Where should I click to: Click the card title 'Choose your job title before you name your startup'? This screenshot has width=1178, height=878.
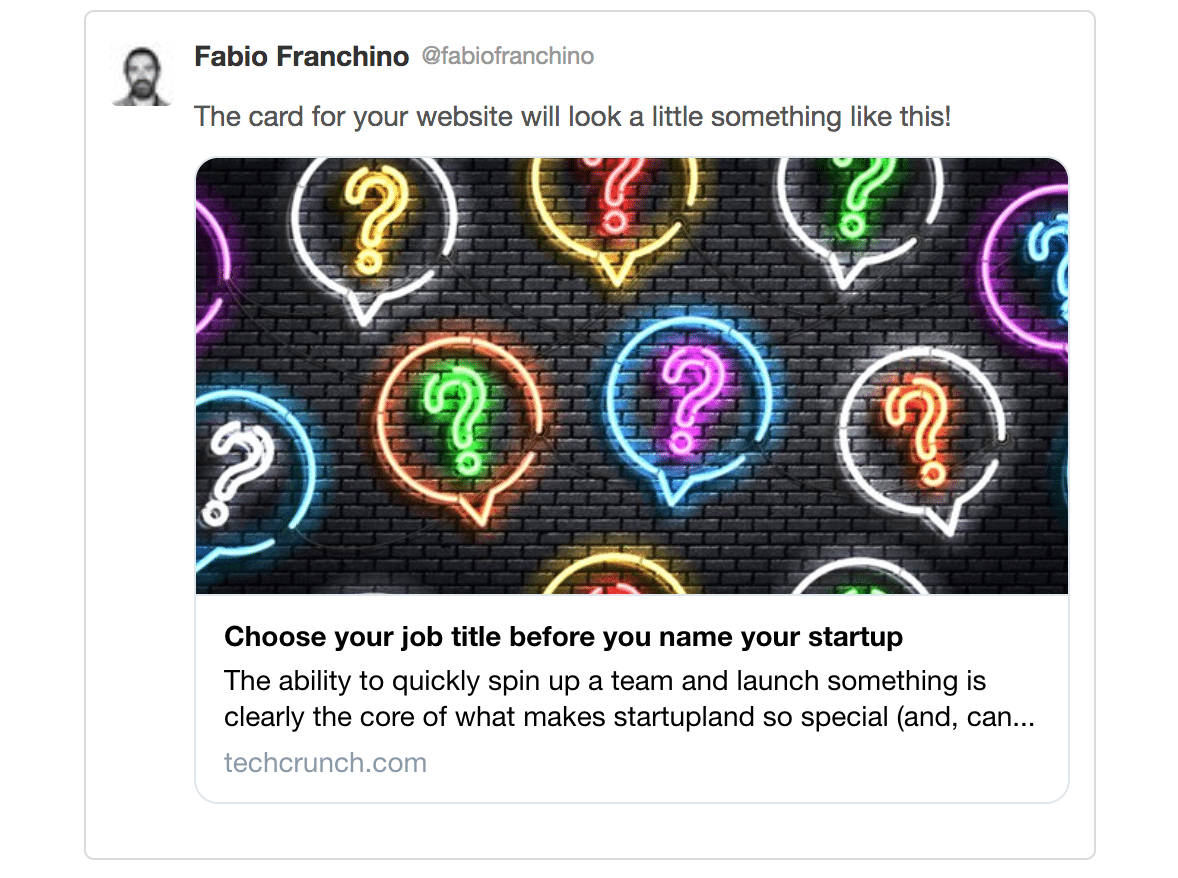pyautogui.click(x=563, y=636)
